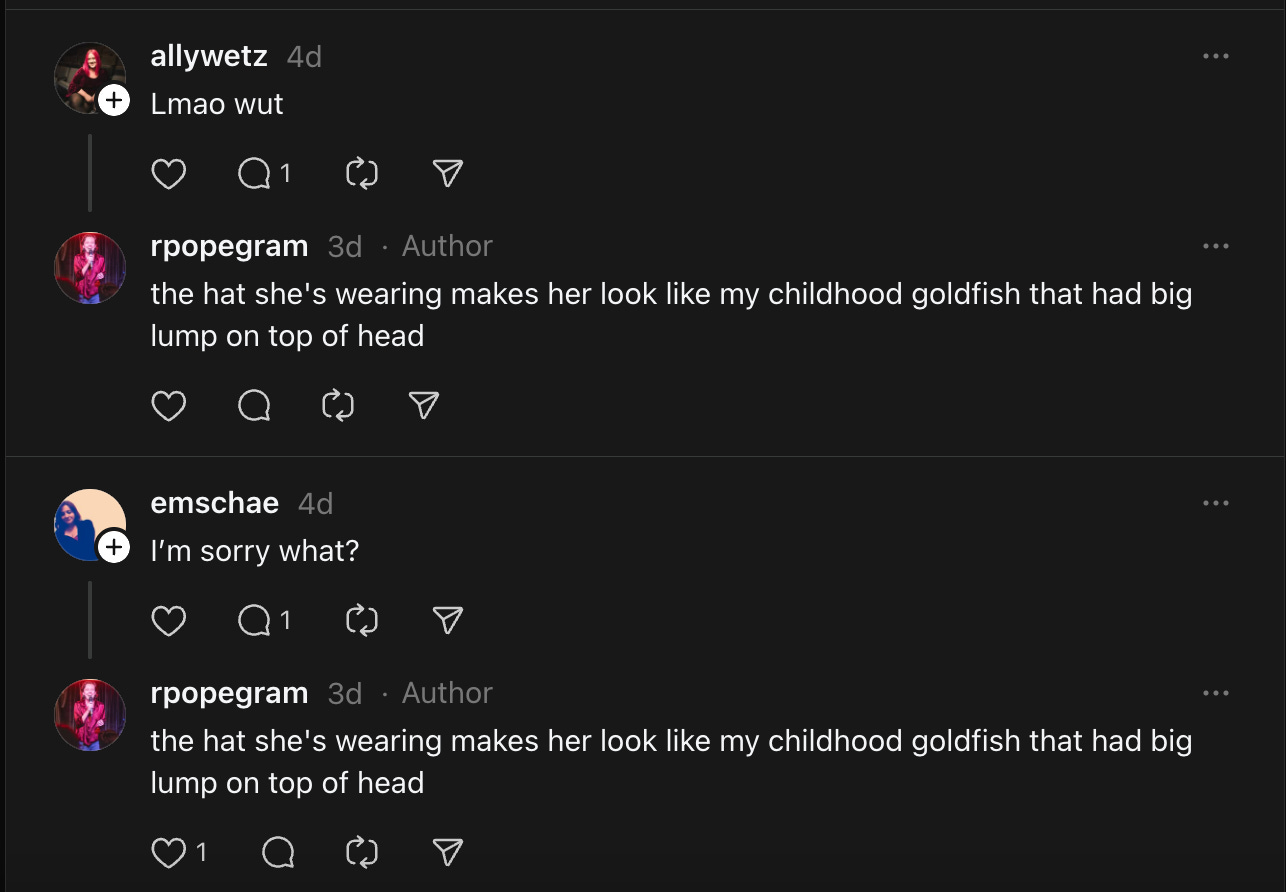This screenshot has width=1286, height=892.
Task: Like allywetz's "Lmao wut" comment
Action: click(x=168, y=175)
